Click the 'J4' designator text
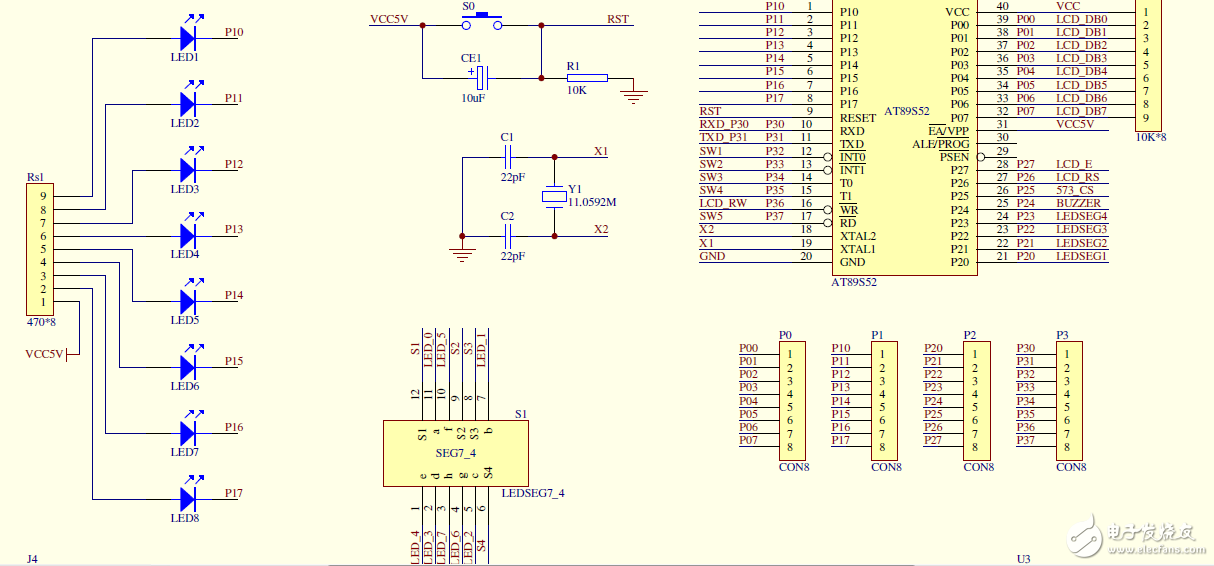Viewport: 1214px width, 566px height. 33,558
